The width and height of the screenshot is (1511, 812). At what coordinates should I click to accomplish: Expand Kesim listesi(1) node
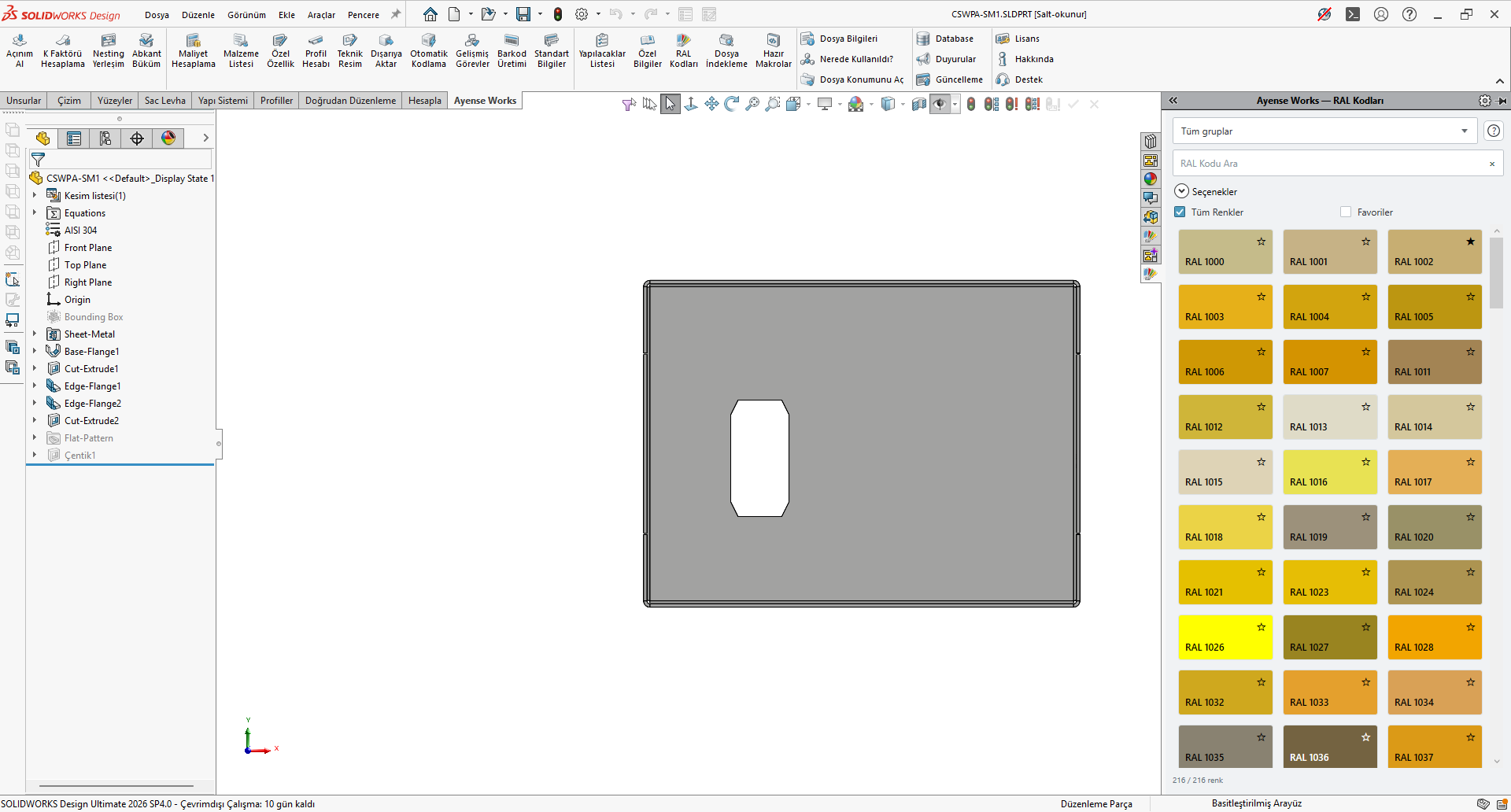35,195
